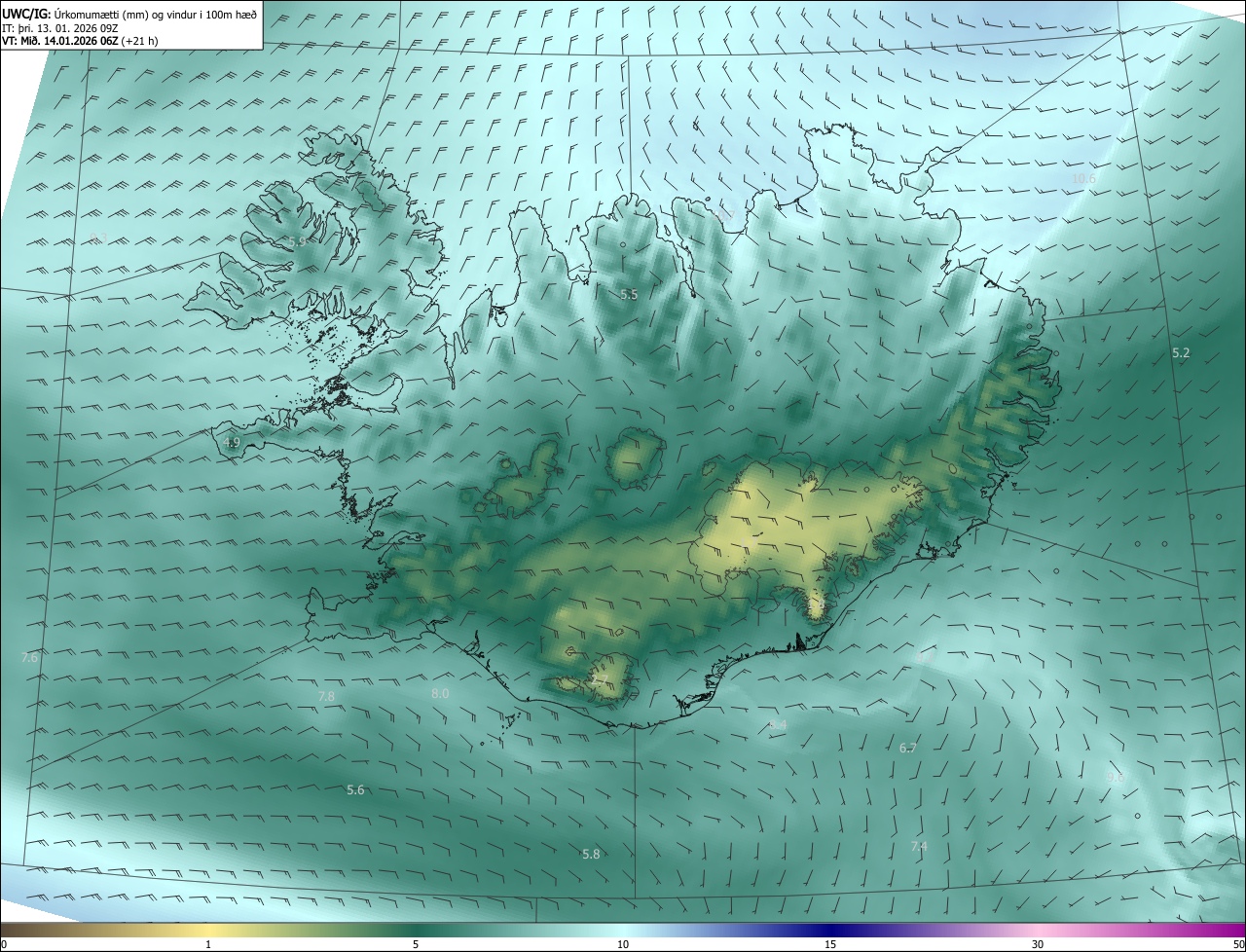Click the valid time line 'VT: Mið. 14.01.2026 06Z'
1246x952 pixels.
coord(60,41)
